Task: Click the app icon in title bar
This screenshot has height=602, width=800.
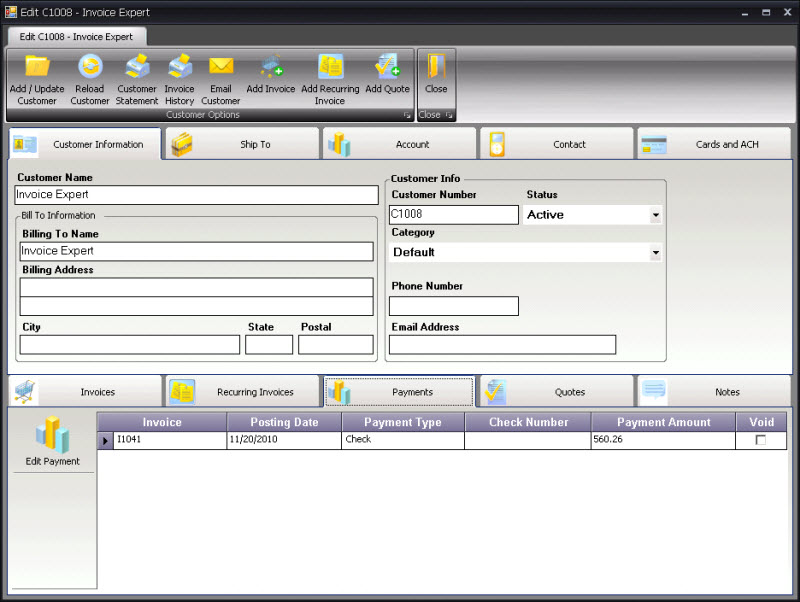Action: click(11, 12)
